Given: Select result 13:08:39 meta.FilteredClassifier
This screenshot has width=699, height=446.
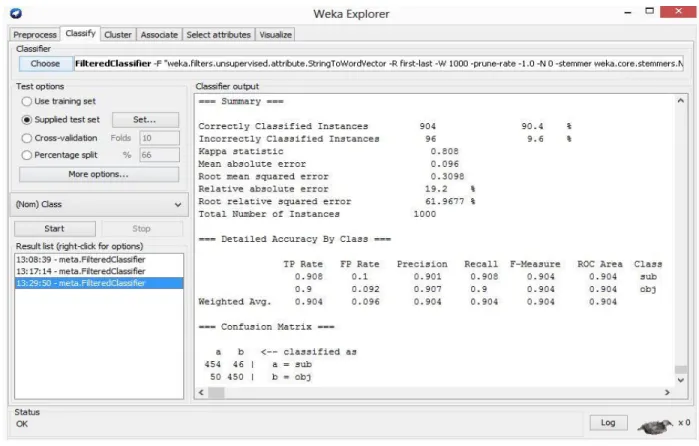Looking at the screenshot, I should point(99,260).
